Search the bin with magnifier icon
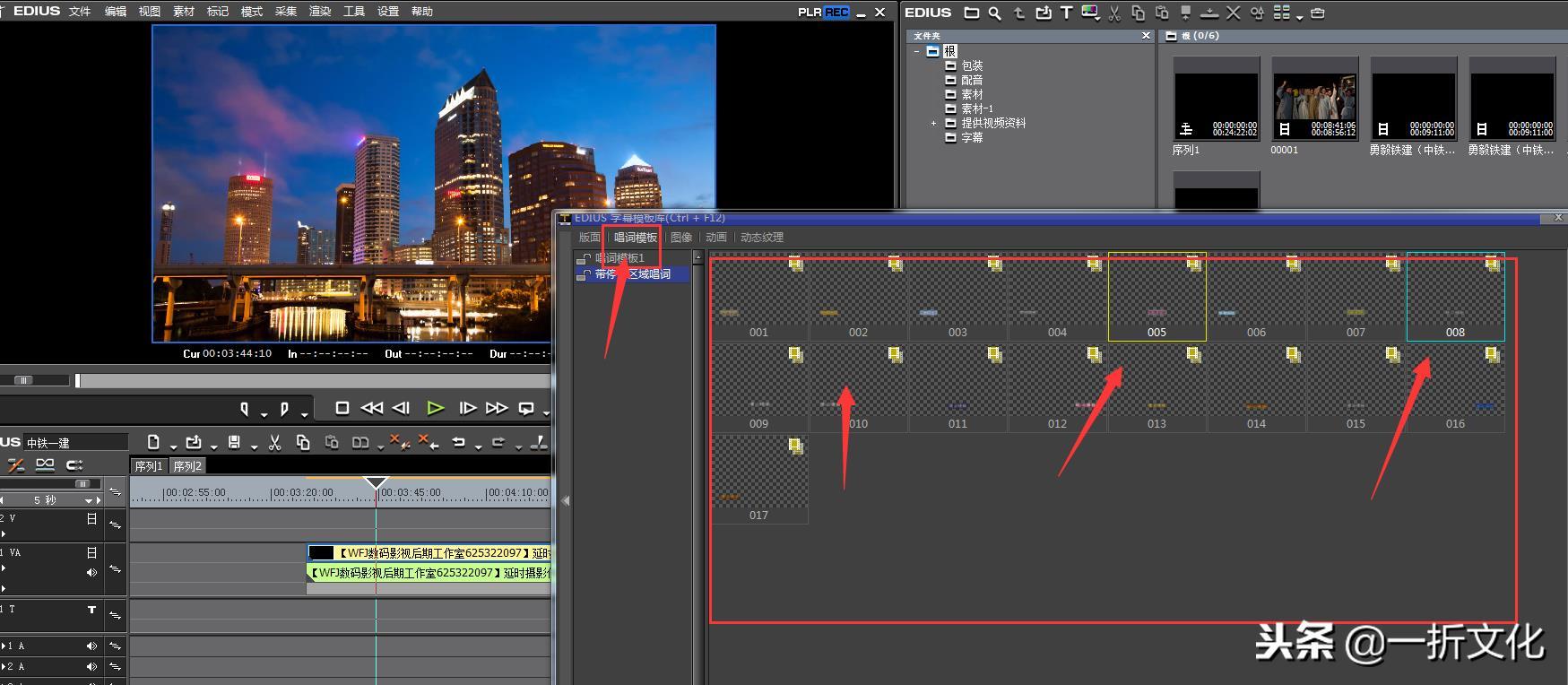 995,13
